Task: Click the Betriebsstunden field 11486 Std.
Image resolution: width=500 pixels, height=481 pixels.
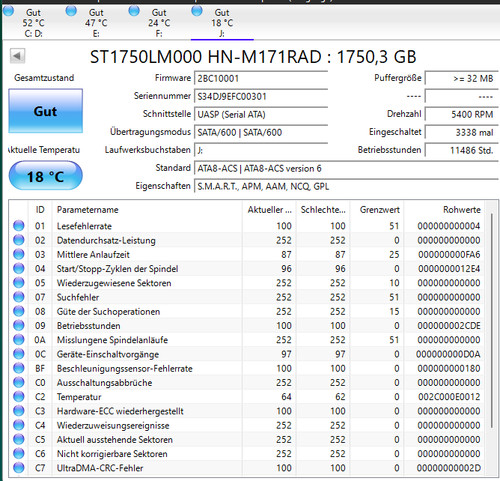Action: tap(462, 150)
